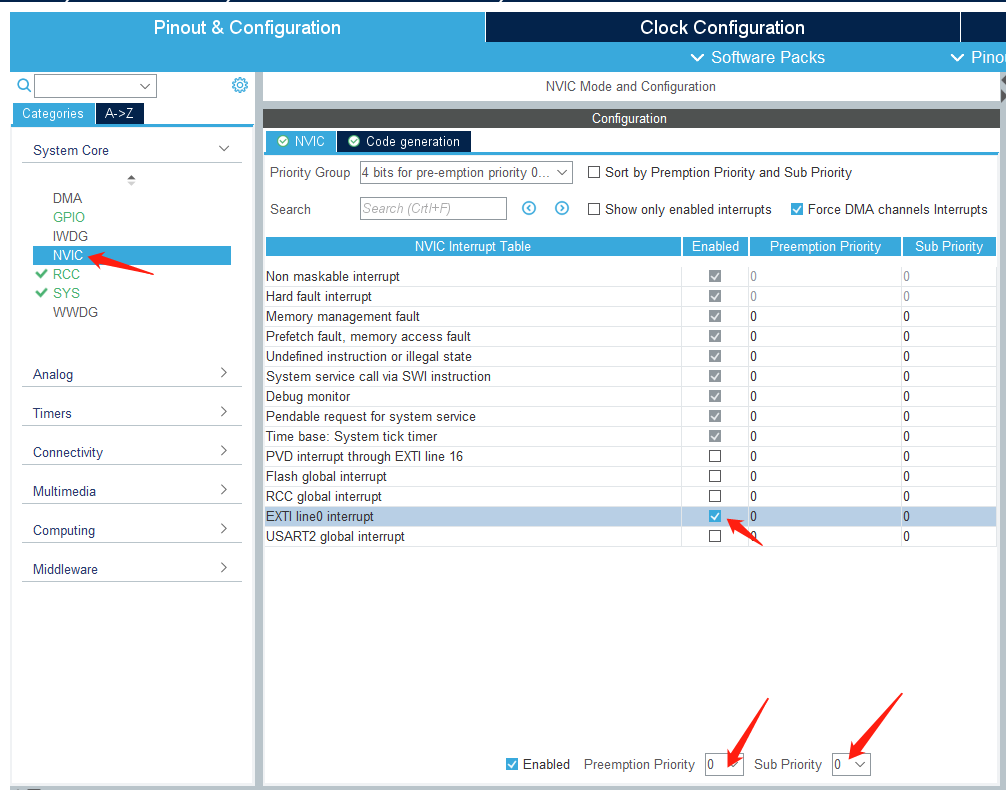Select the A->Z tab
This screenshot has height=790, width=1006.
(119, 114)
